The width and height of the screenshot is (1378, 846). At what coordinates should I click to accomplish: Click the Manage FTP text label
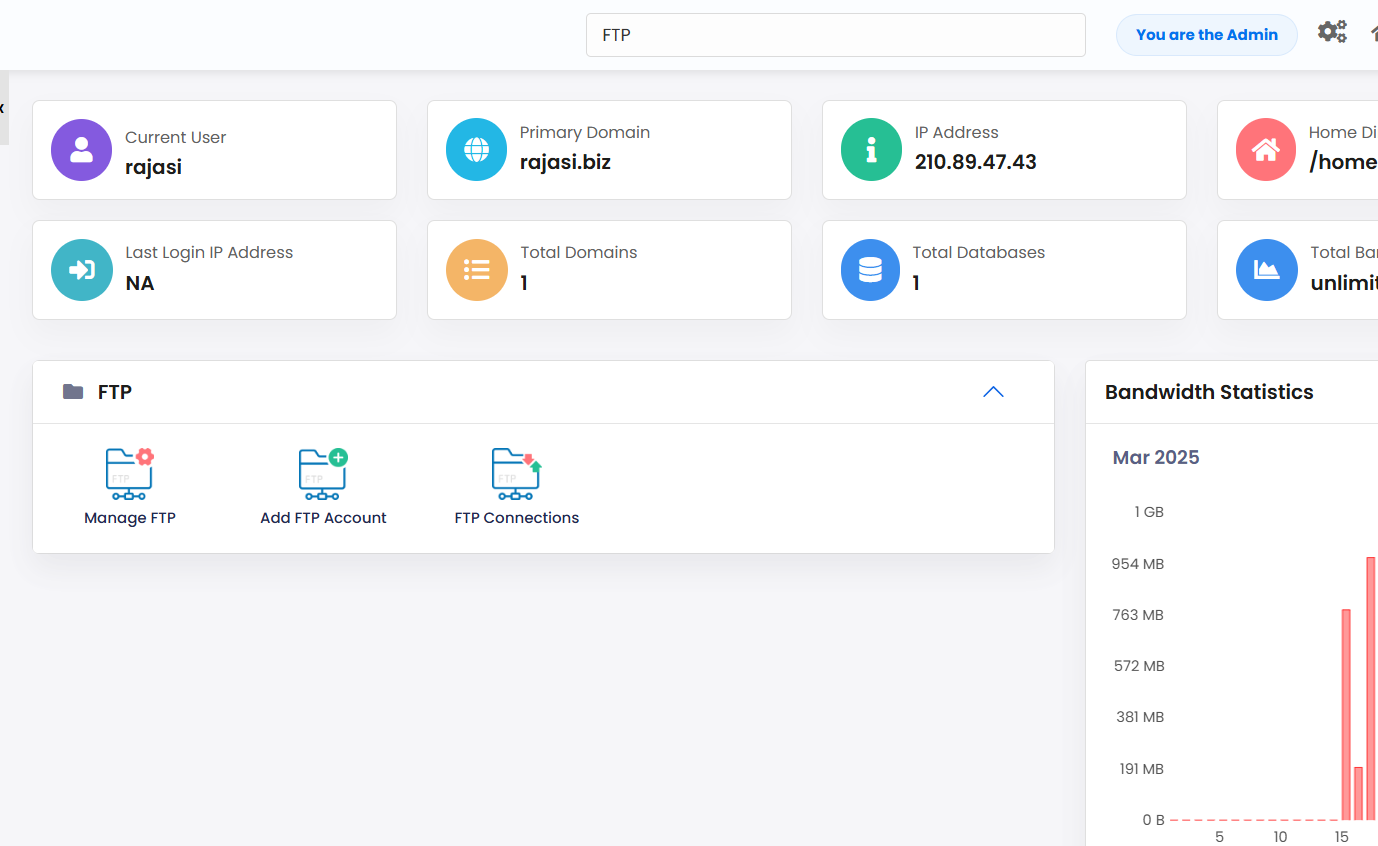[x=129, y=518]
